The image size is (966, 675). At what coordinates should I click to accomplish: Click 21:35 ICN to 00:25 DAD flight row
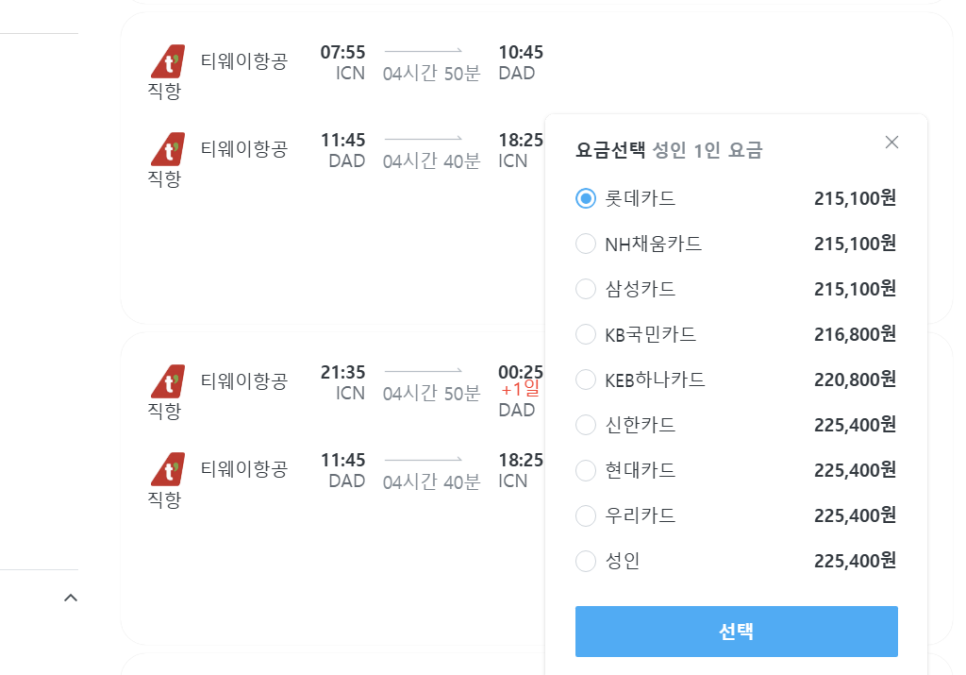click(x=345, y=391)
